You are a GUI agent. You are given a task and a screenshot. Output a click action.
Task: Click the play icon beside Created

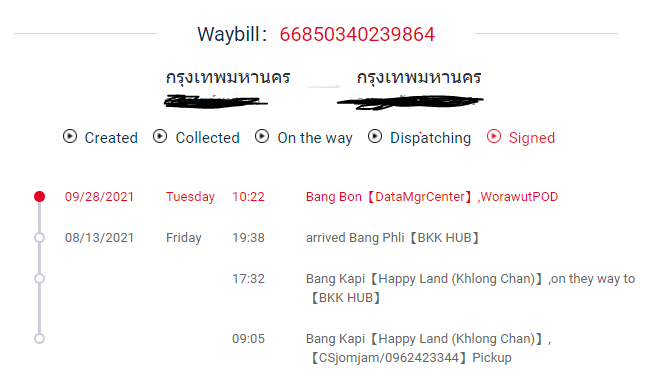click(x=70, y=137)
